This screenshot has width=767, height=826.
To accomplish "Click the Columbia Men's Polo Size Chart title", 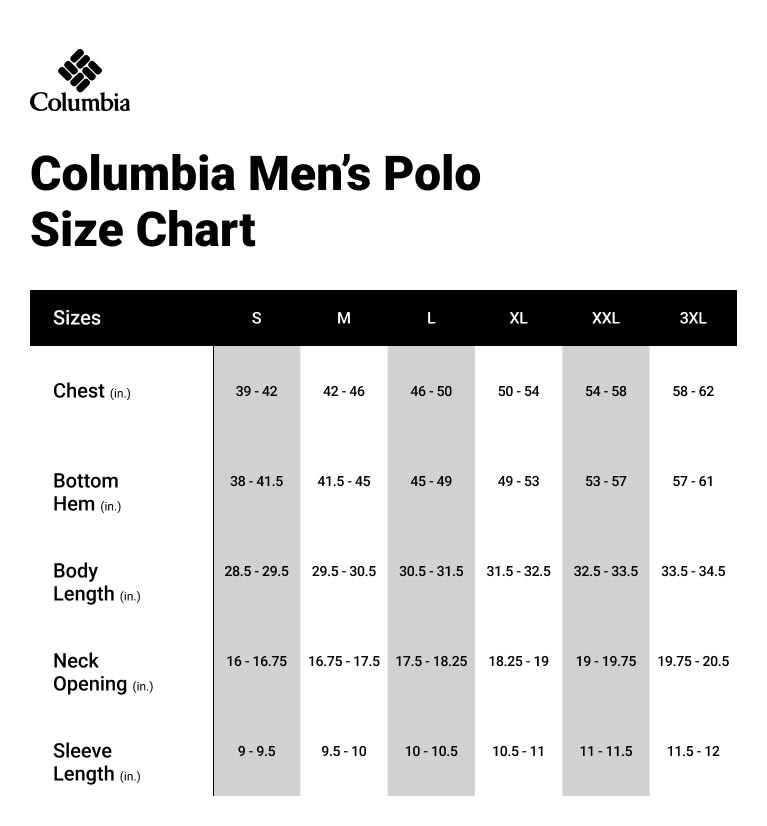I will 255,201.
